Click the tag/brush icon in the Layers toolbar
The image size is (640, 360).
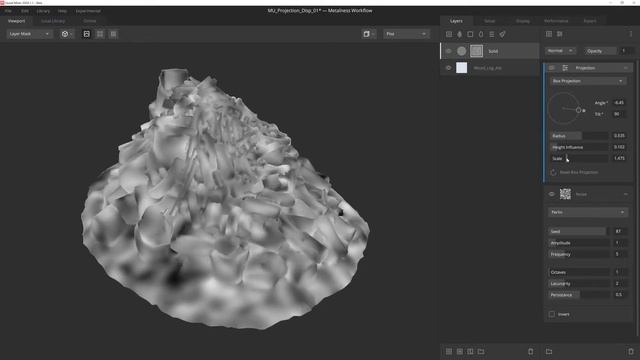502,34
